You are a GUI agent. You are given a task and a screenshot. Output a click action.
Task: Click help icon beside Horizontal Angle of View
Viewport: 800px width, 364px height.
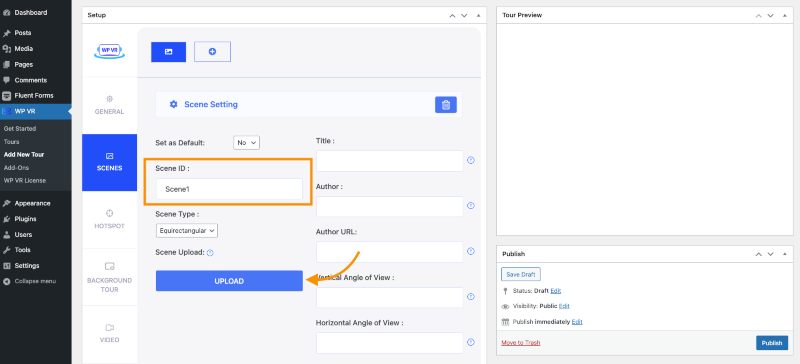[471, 343]
